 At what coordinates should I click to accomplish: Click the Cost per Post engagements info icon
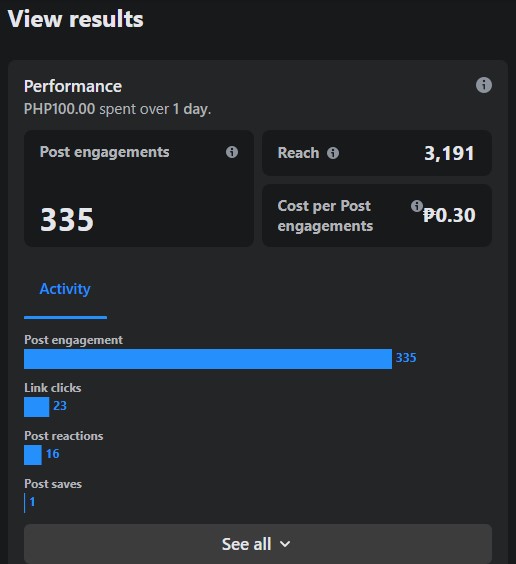pos(417,206)
